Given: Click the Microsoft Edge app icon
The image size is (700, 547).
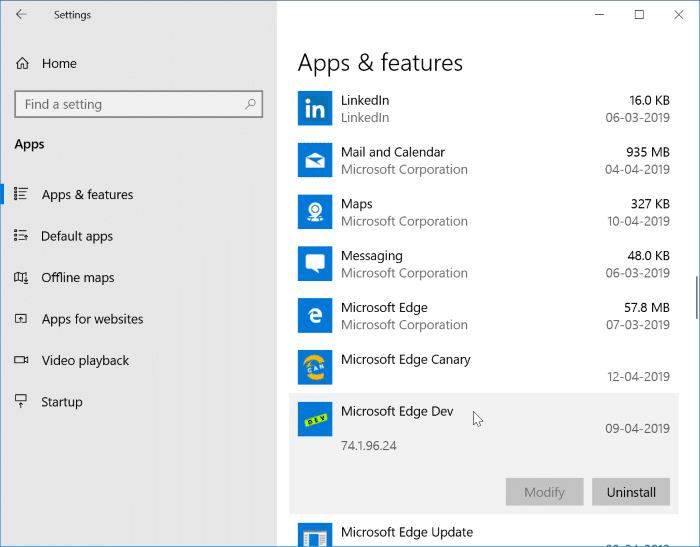Looking at the screenshot, I should [x=315, y=316].
